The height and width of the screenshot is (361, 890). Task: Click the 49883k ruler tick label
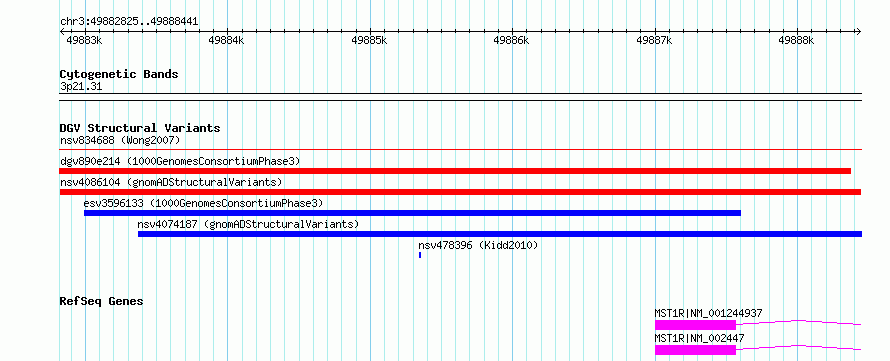click(x=84, y=40)
